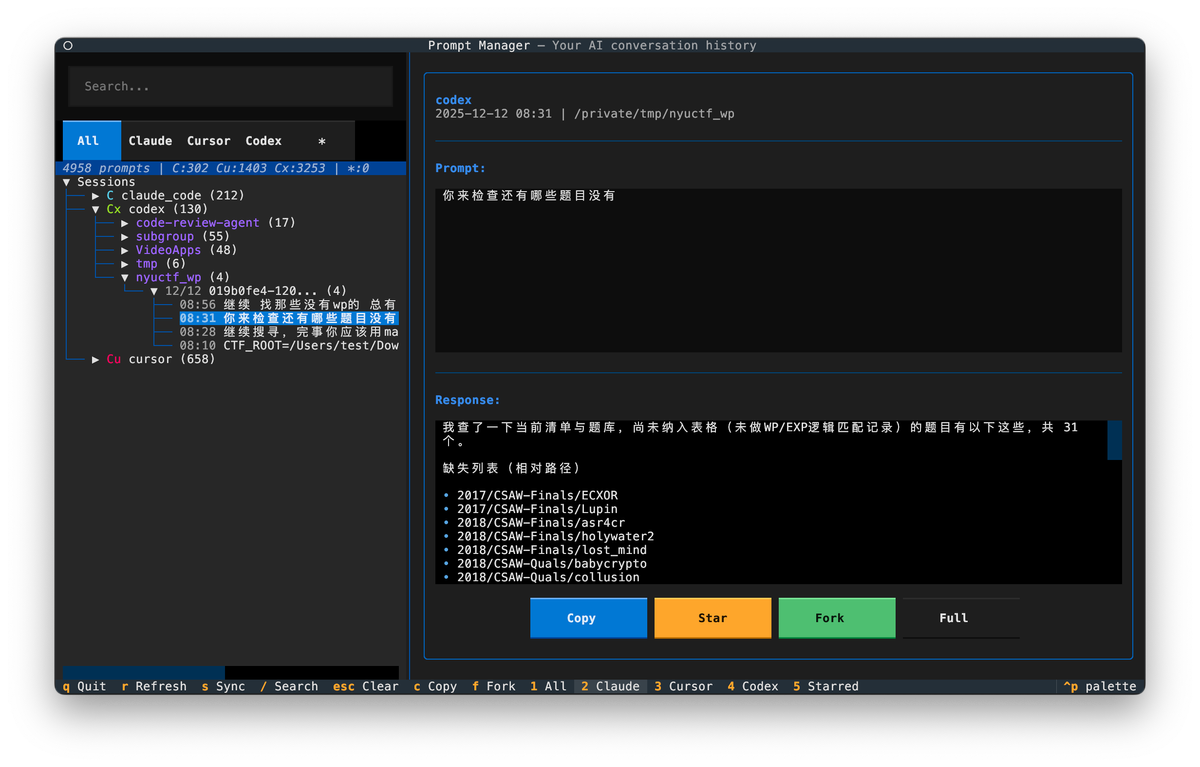Screen dimensions: 1200x767
Task: Click the Prompt: section label
Action: [460, 169]
